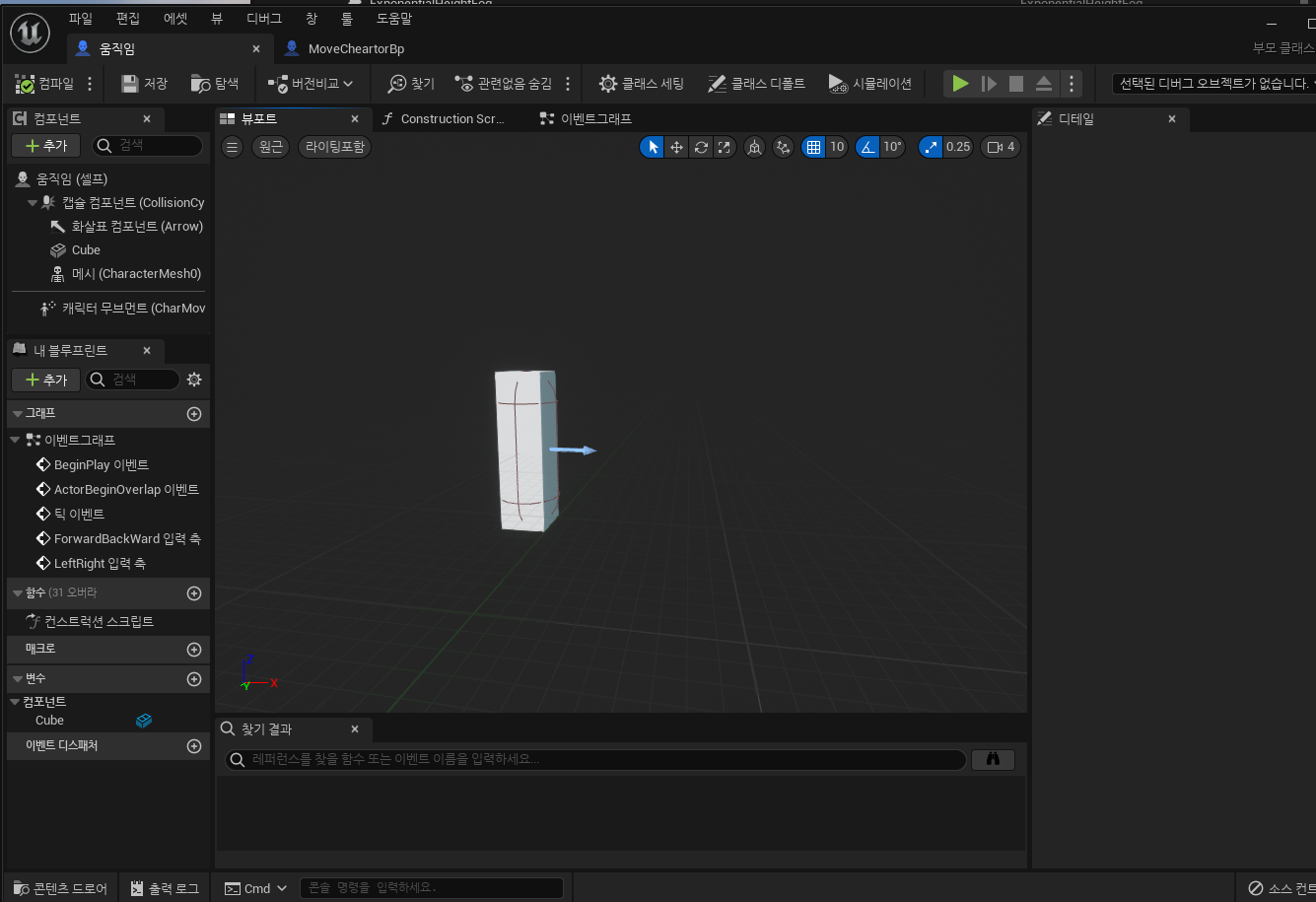Add a new function via 함수 plus

click(194, 593)
